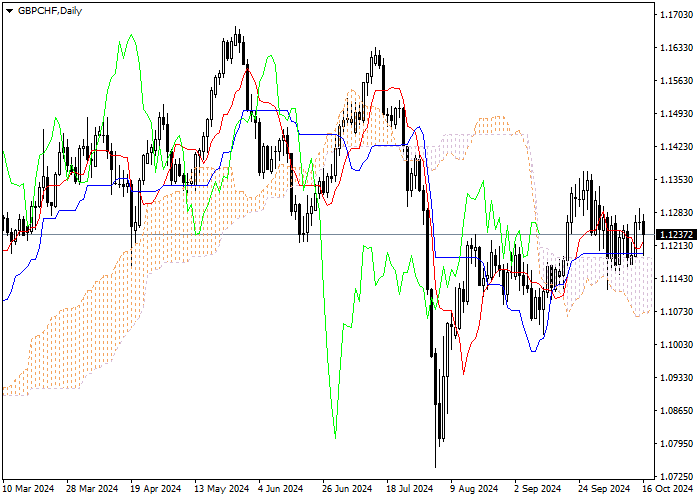Click the 1.10030 price scale label
Image resolution: width=700 pixels, height=500 pixels.
[676, 345]
